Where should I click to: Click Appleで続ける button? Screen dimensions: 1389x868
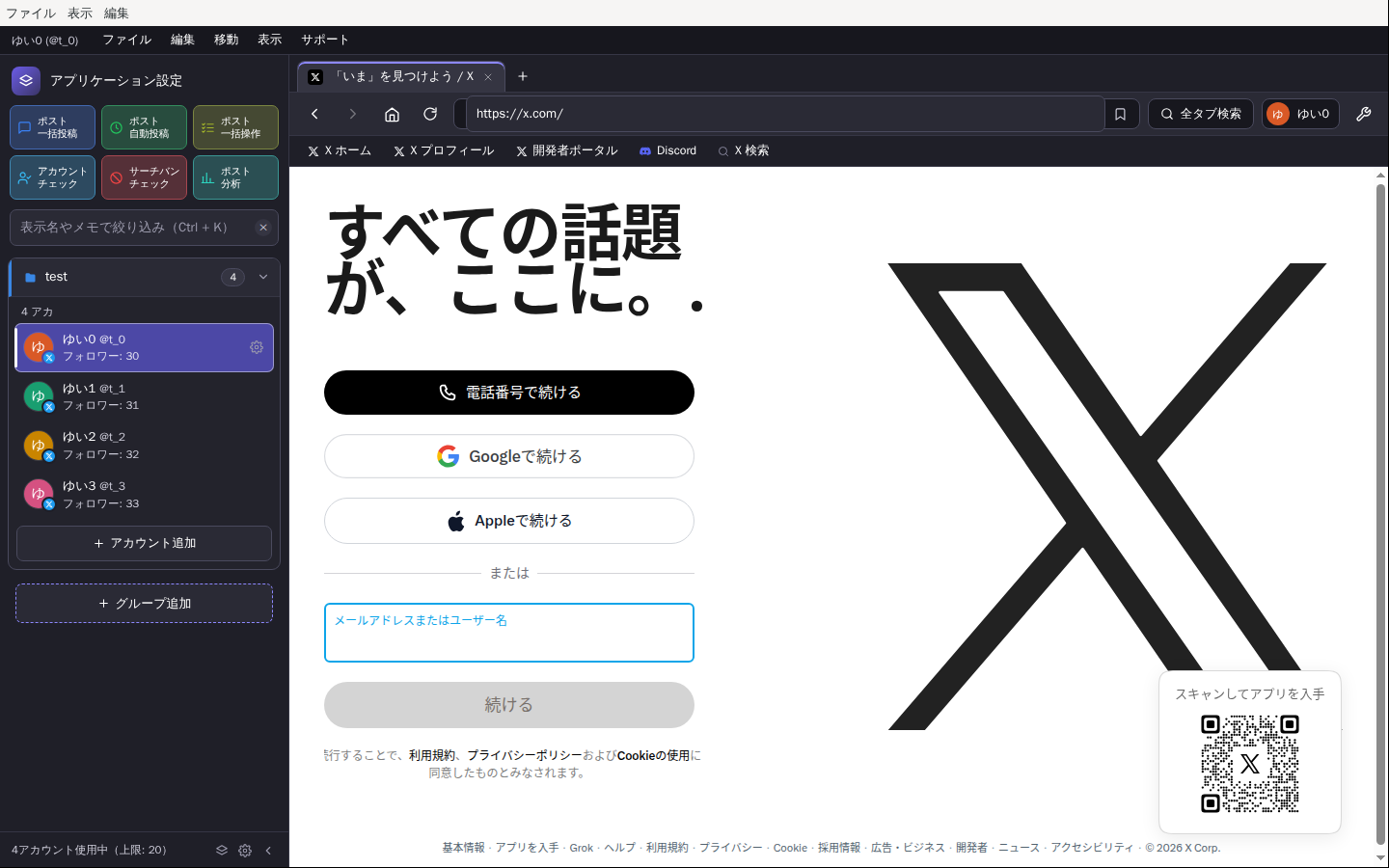pos(509,521)
